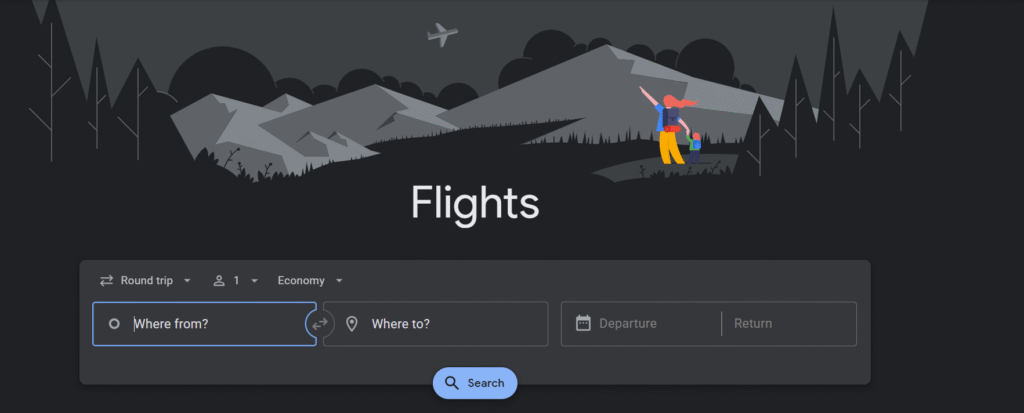Click the swap origin and destination button
The height and width of the screenshot is (413, 1024).
tap(320, 323)
